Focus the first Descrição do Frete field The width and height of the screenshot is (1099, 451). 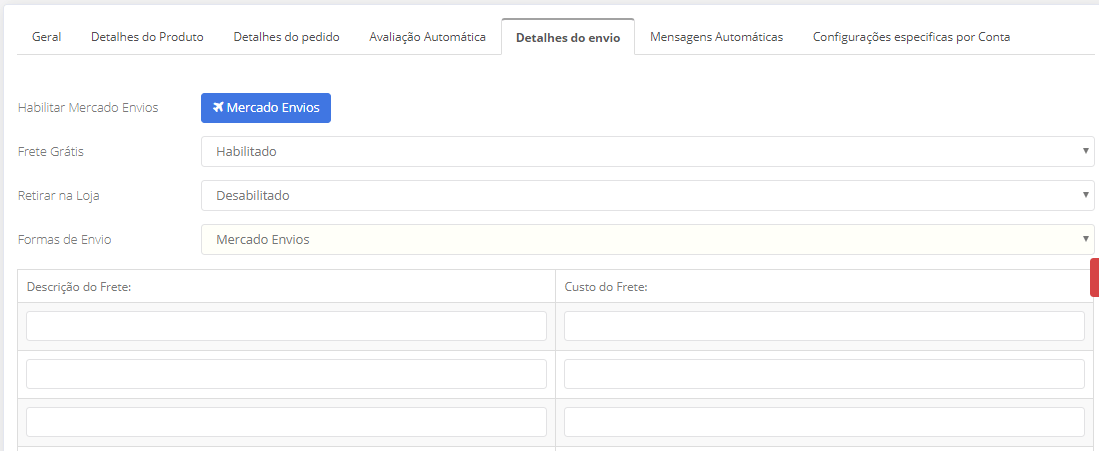[x=286, y=326]
